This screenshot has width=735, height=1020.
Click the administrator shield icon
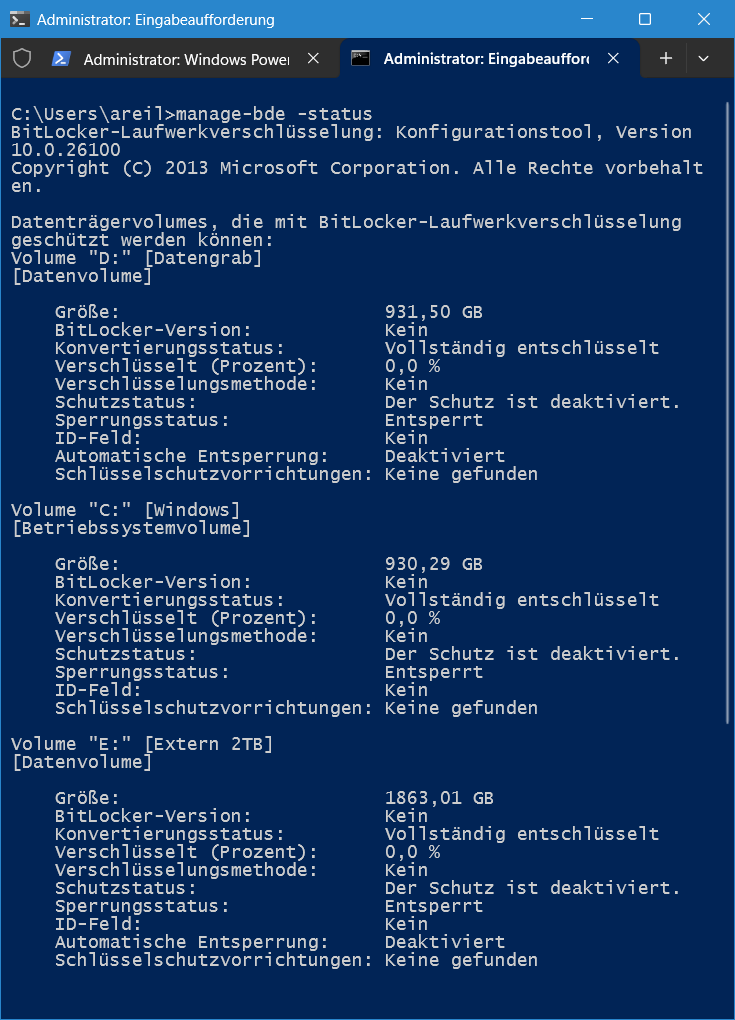pyautogui.click(x=22, y=59)
